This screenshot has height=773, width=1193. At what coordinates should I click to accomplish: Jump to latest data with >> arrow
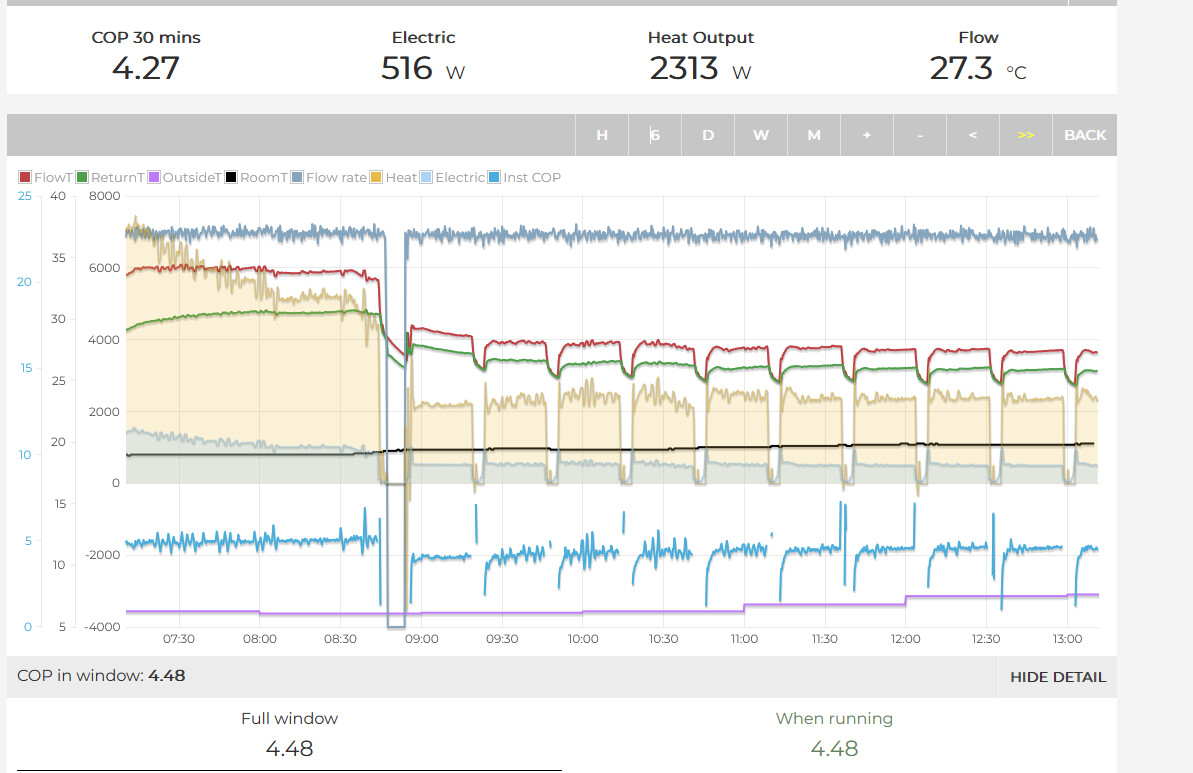(x=1026, y=135)
